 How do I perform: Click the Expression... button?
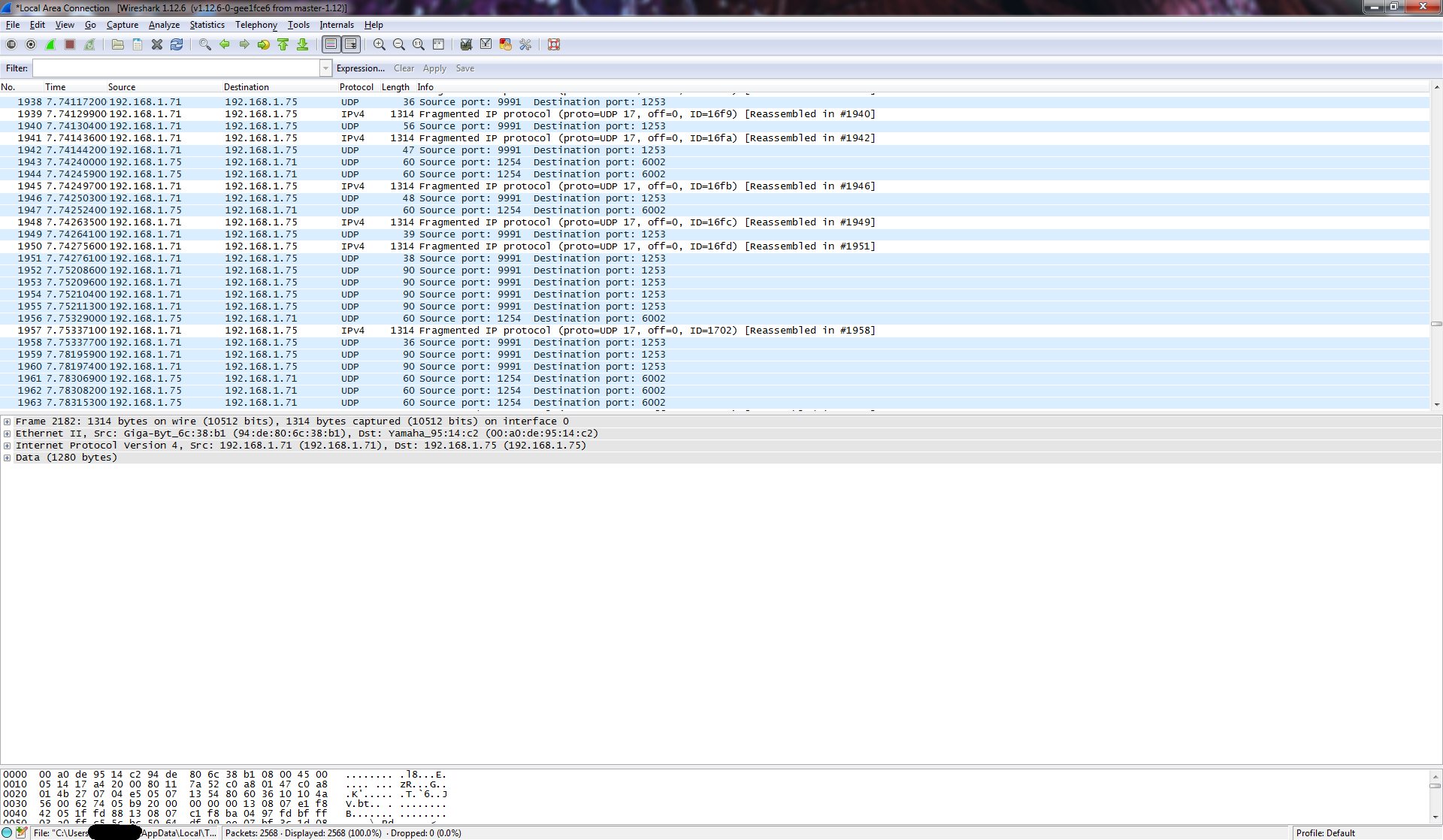(360, 68)
